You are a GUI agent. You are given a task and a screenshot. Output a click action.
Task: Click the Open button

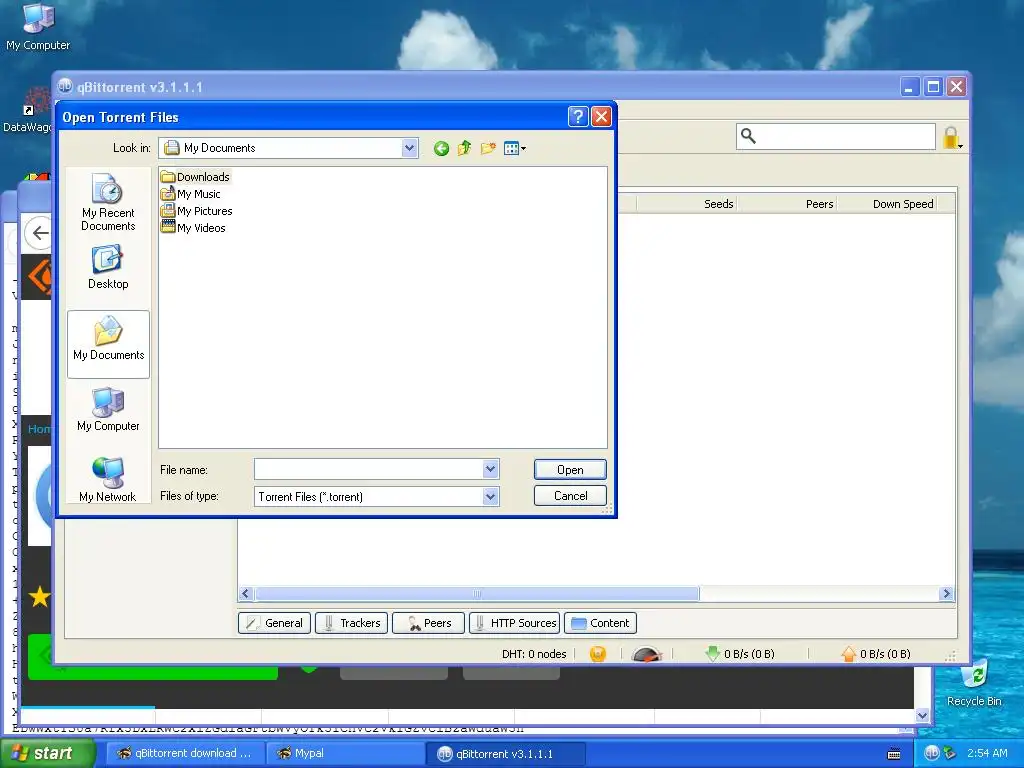point(570,470)
